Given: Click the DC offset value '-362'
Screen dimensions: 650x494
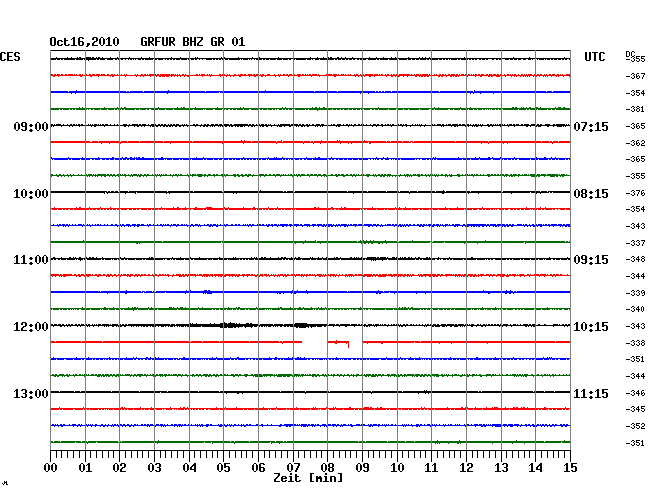Looking at the screenshot, I should 635,143.
